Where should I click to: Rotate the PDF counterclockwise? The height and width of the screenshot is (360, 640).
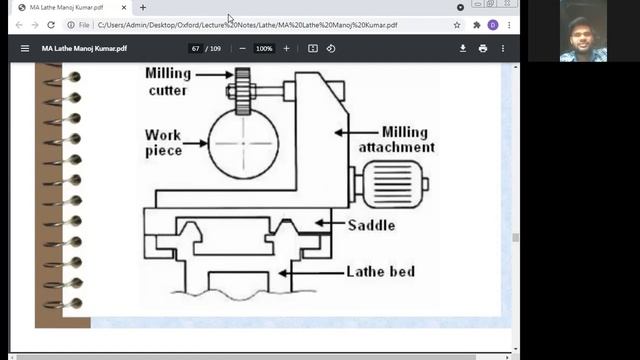click(x=331, y=49)
